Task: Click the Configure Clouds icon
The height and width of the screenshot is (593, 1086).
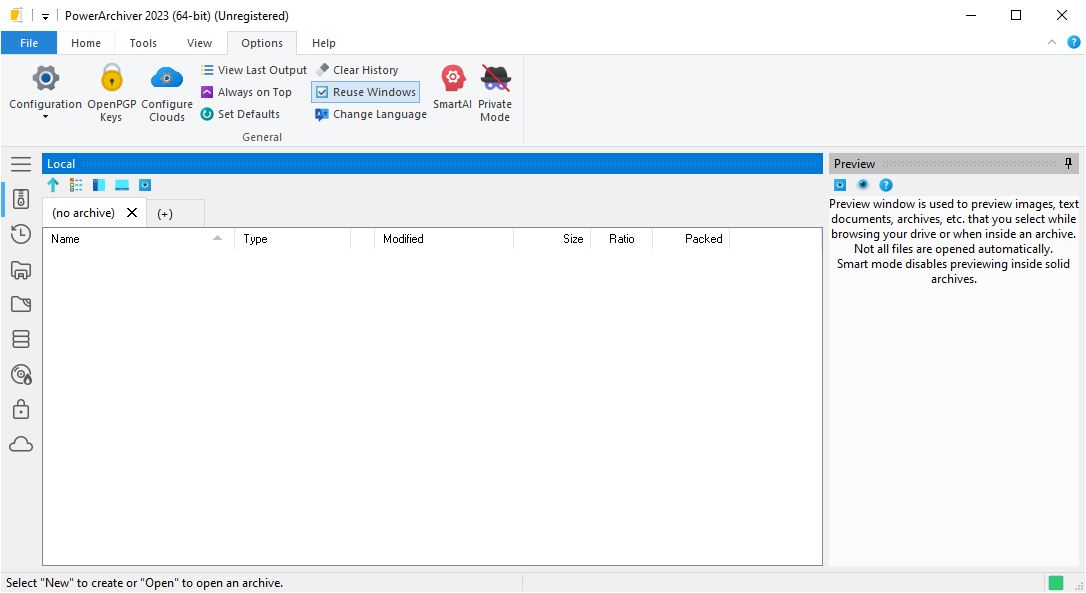Action: click(167, 93)
